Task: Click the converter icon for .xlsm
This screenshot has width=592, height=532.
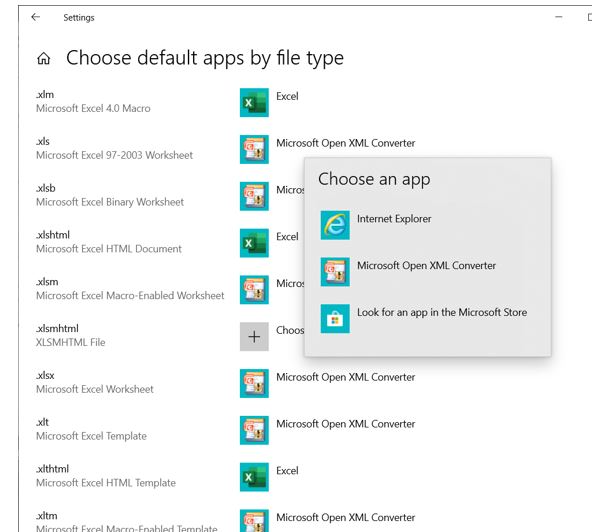Action: (254, 290)
